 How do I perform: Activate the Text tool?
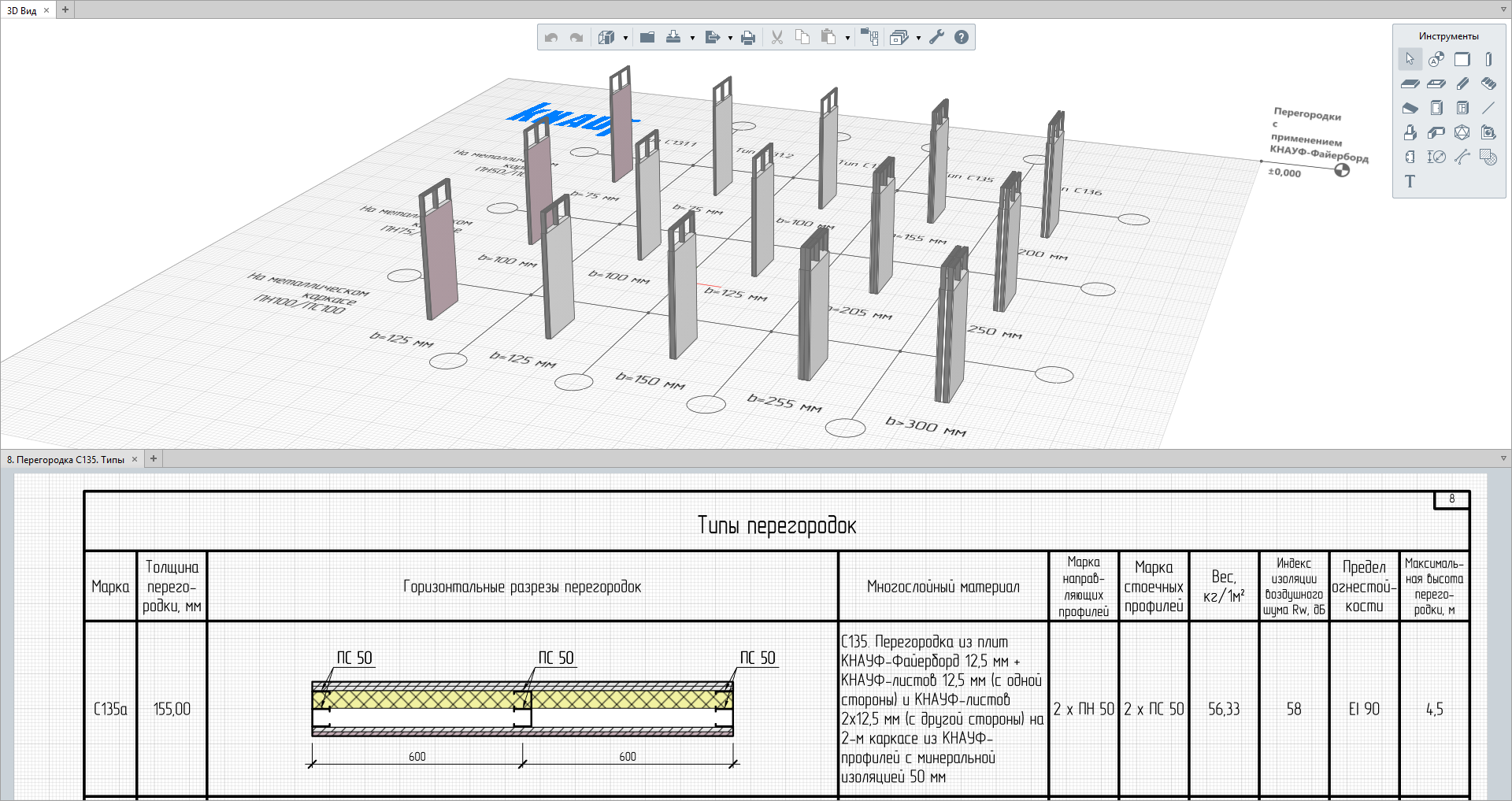(1410, 181)
